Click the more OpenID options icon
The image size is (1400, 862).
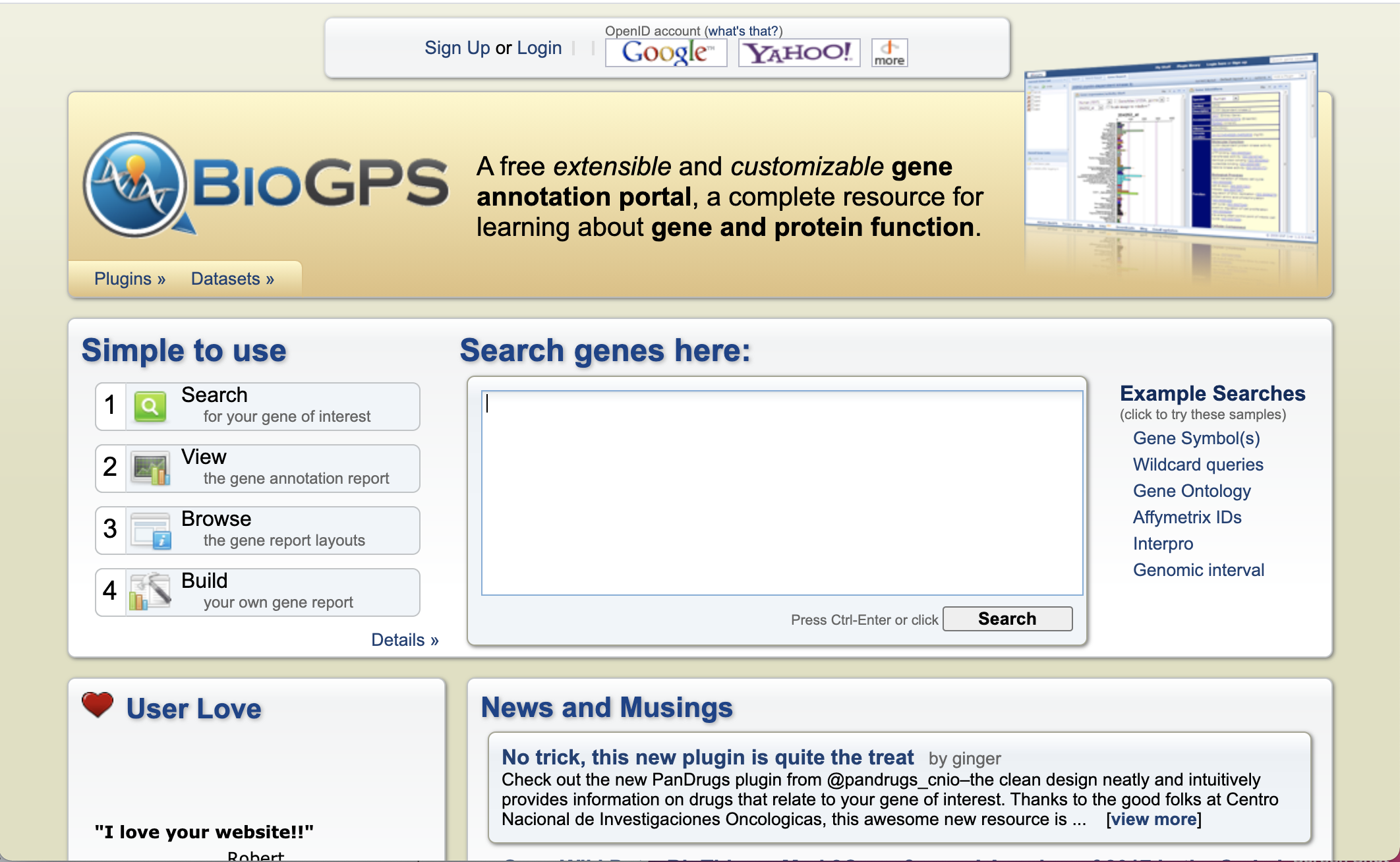[x=888, y=49]
